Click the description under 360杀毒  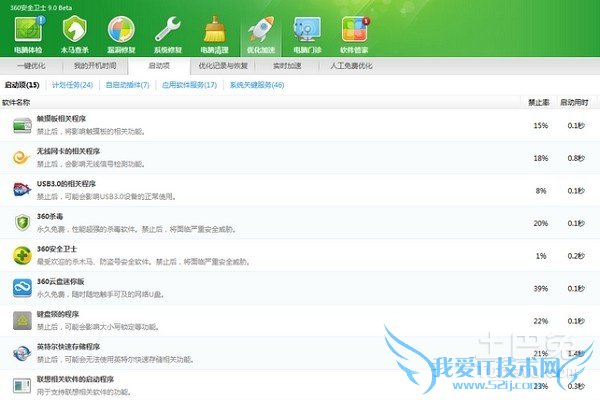(x=136, y=229)
